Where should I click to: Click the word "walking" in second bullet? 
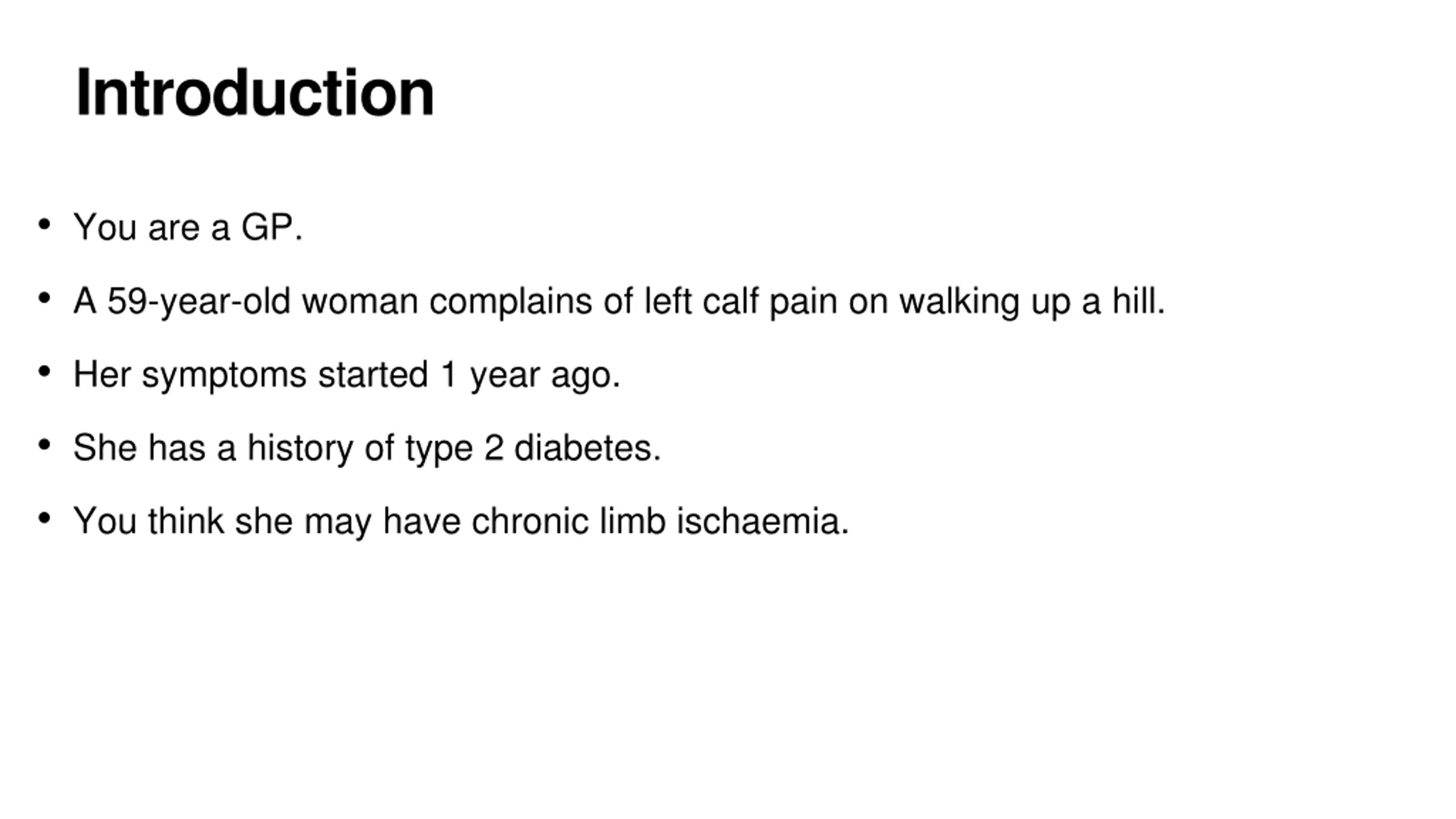click(959, 301)
